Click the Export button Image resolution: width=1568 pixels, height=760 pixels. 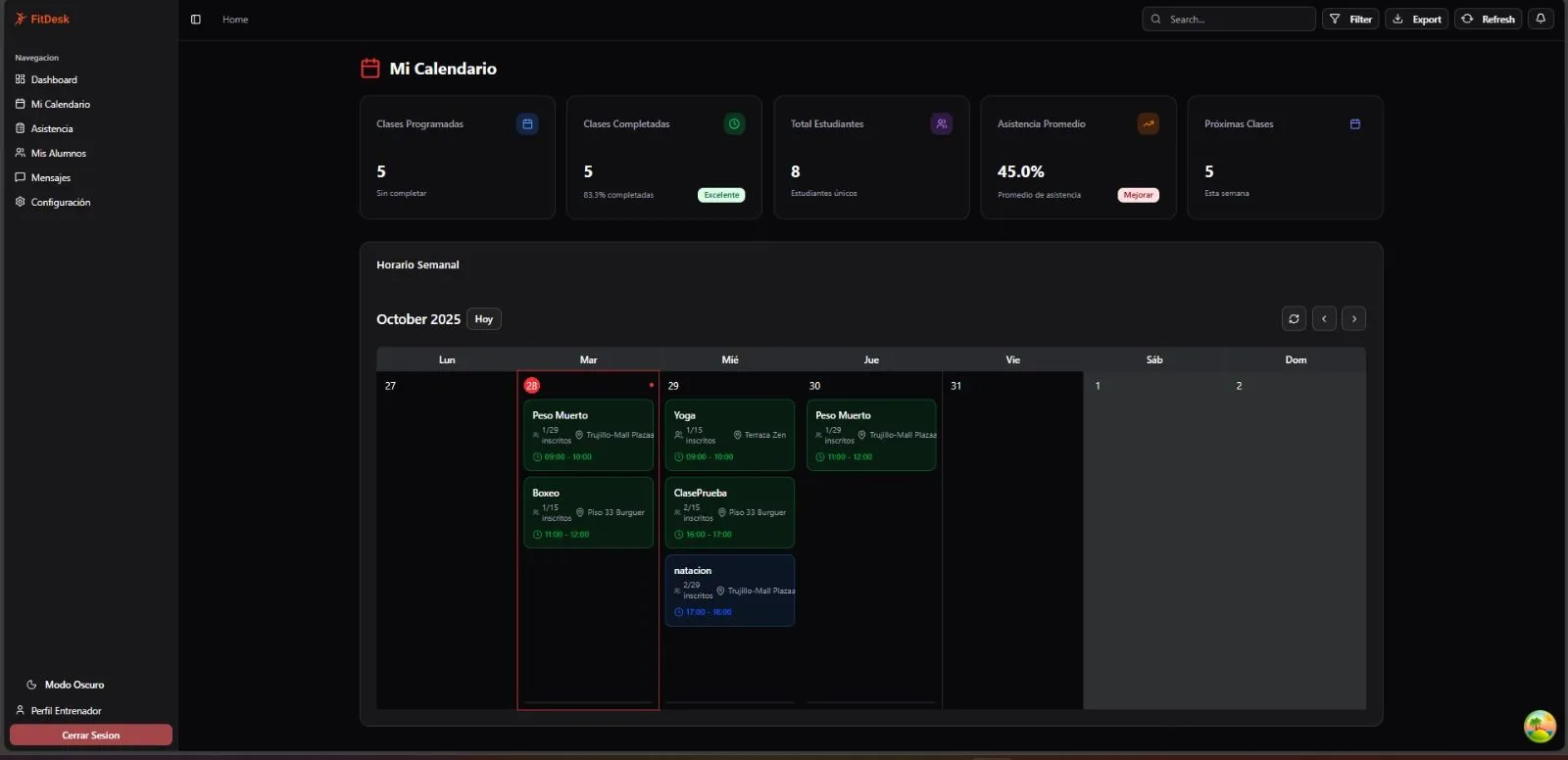1416,20
